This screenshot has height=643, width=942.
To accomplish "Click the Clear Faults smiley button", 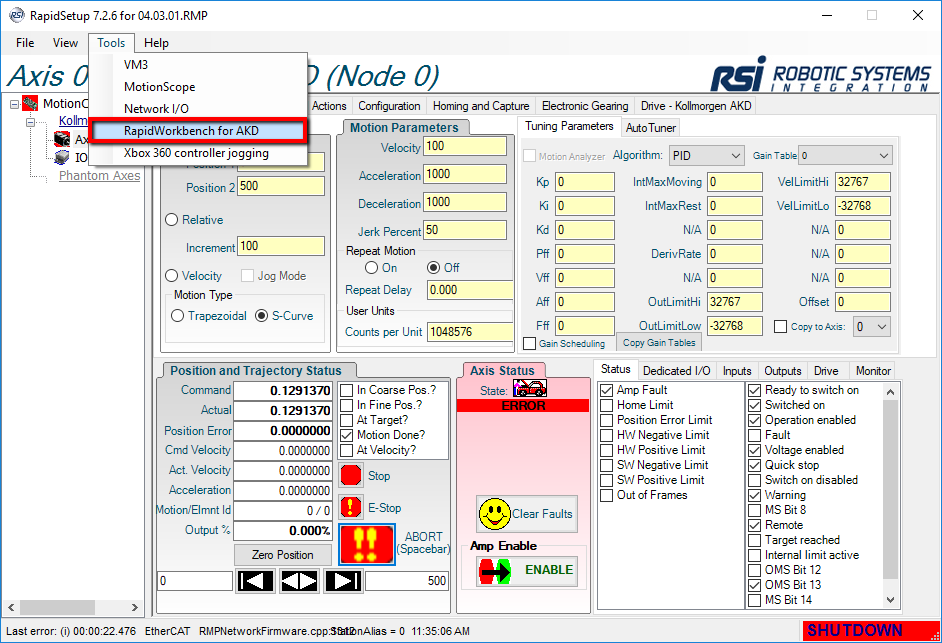I will point(527,514).
